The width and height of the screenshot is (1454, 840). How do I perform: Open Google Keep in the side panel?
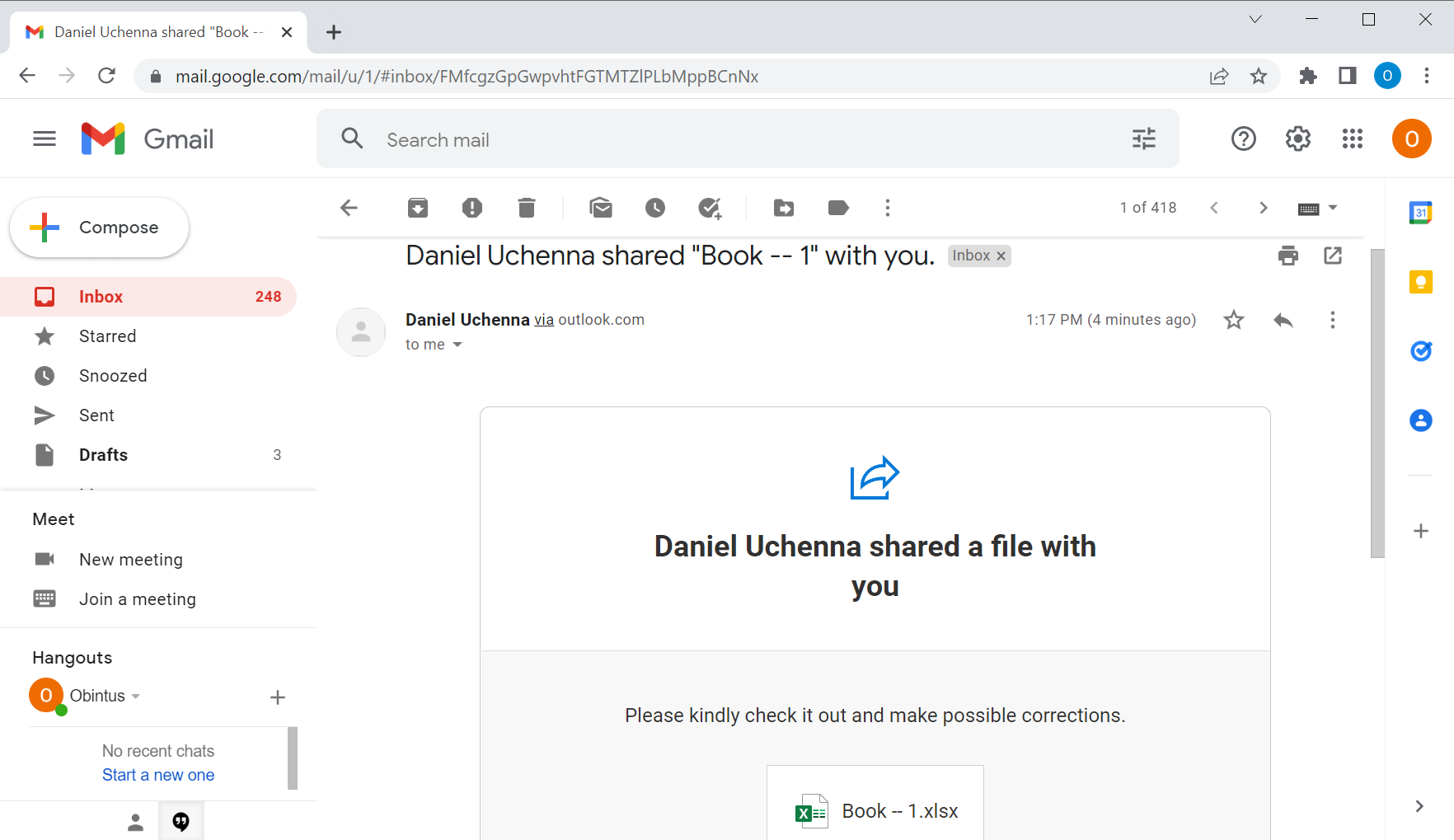pos(1421,281)
